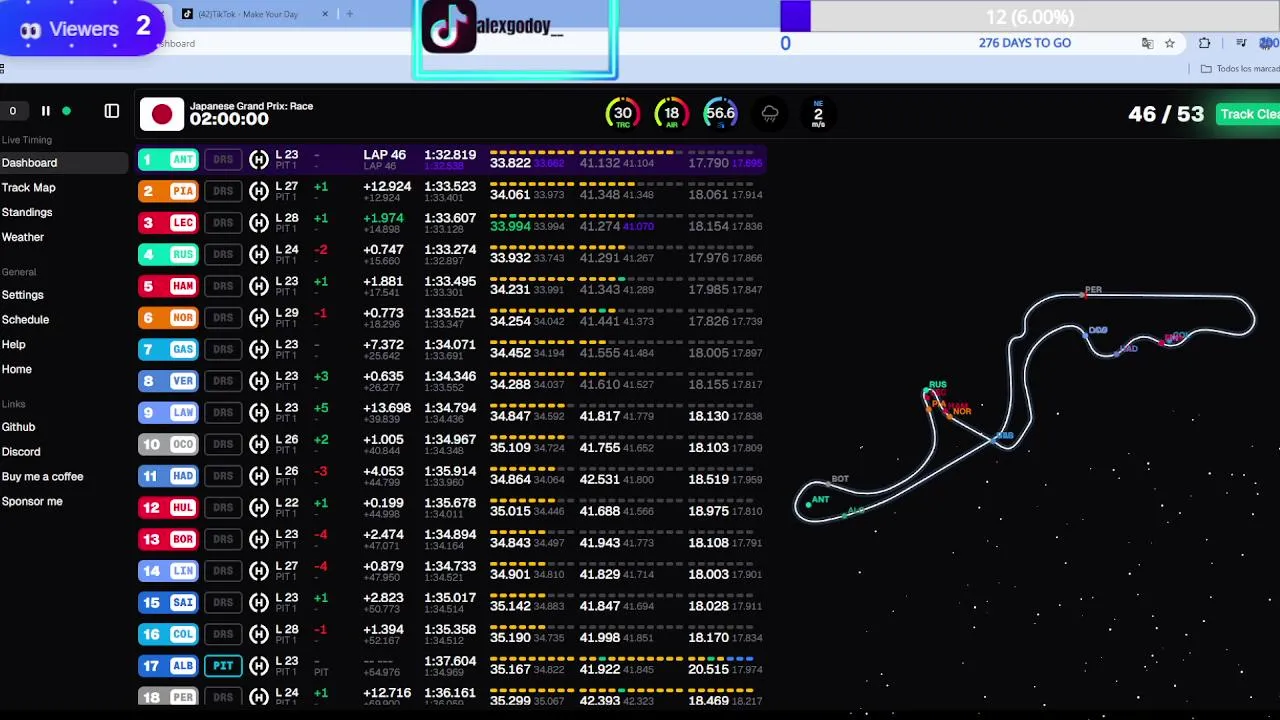
Task: Bookmark this page with the star icon
Action: (1170, 43)
